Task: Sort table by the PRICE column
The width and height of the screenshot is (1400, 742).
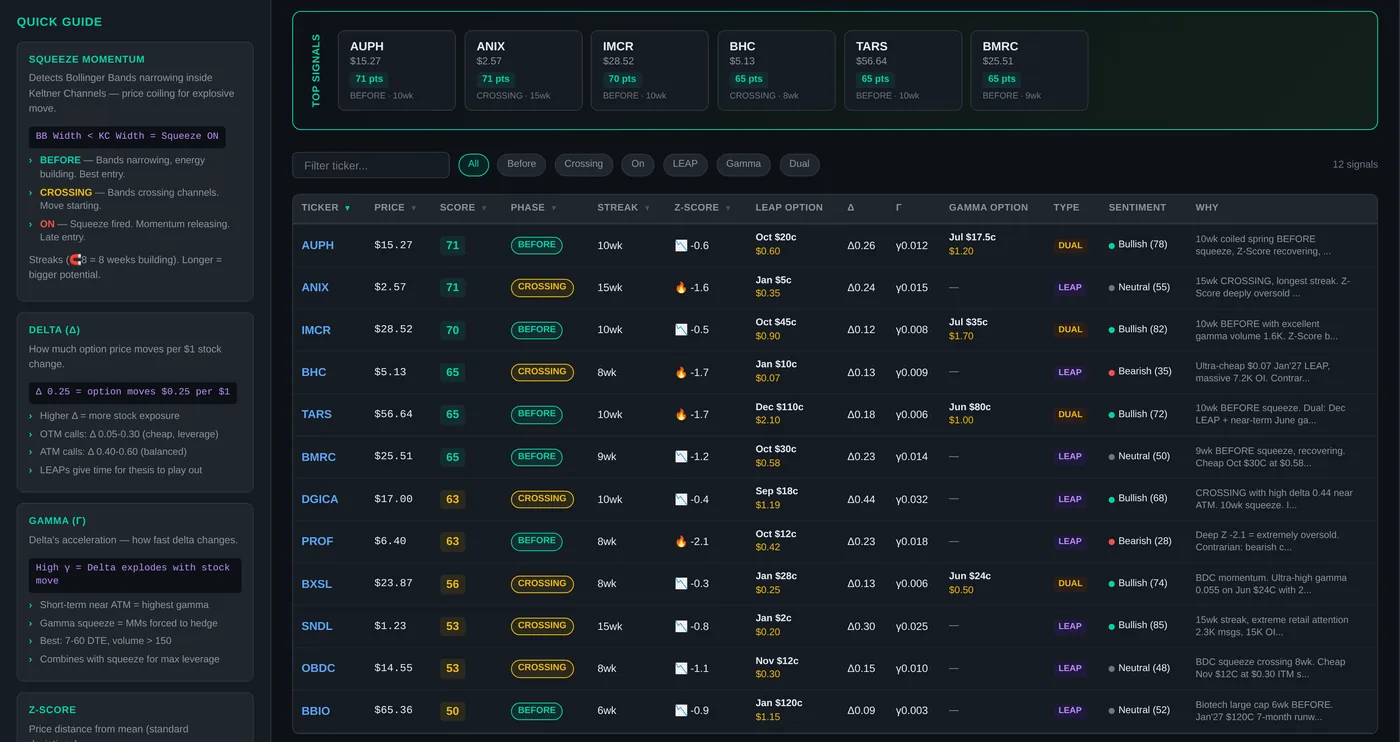Action: [x=394, y=208]
